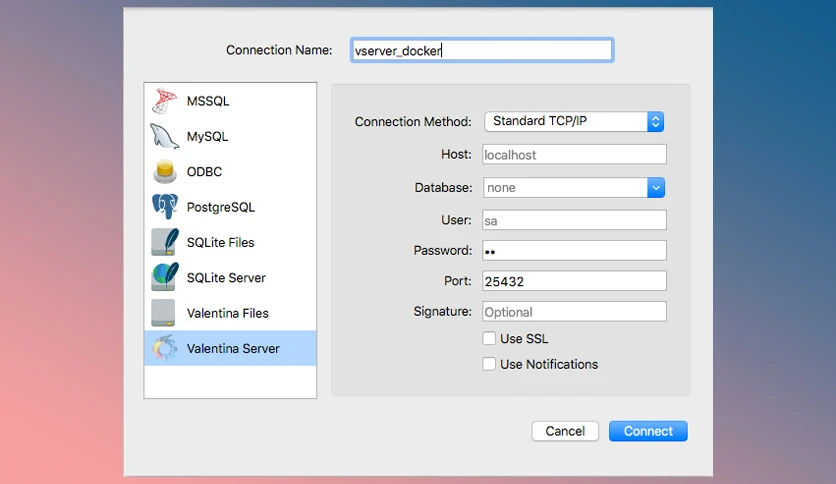836x484 pixels.
Task: Click the MSSQL label in the list
Action: coord(208,101)
